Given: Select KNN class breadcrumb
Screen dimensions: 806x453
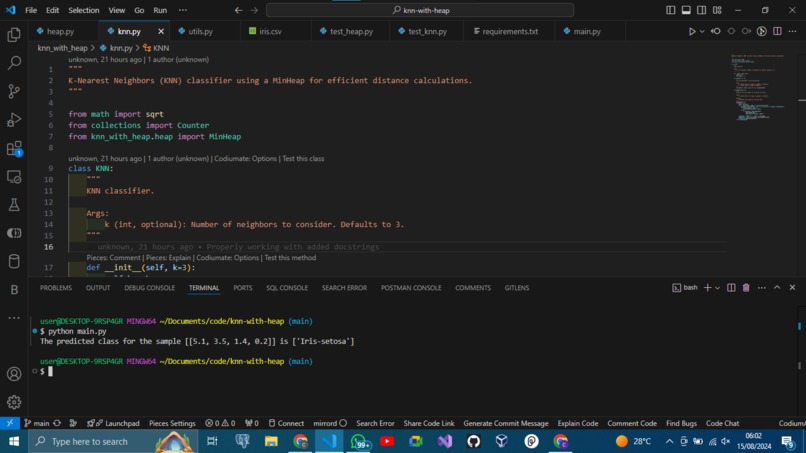Looking at the screenshot, I should click(156, 48).
